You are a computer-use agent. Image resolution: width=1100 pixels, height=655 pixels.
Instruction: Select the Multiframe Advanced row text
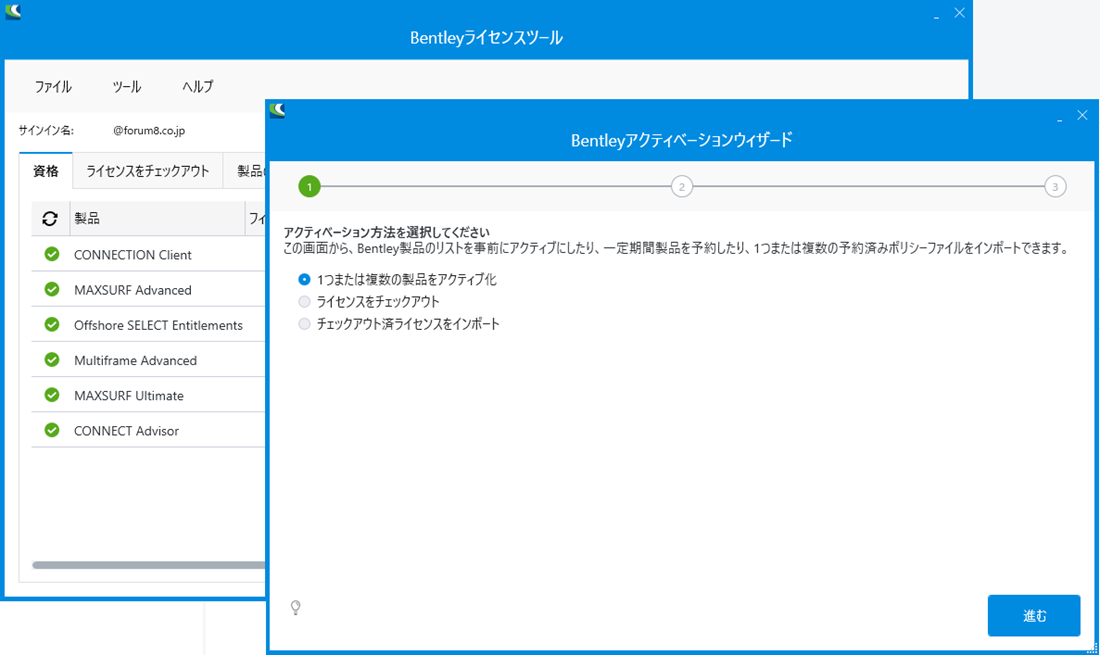(135, 360)
